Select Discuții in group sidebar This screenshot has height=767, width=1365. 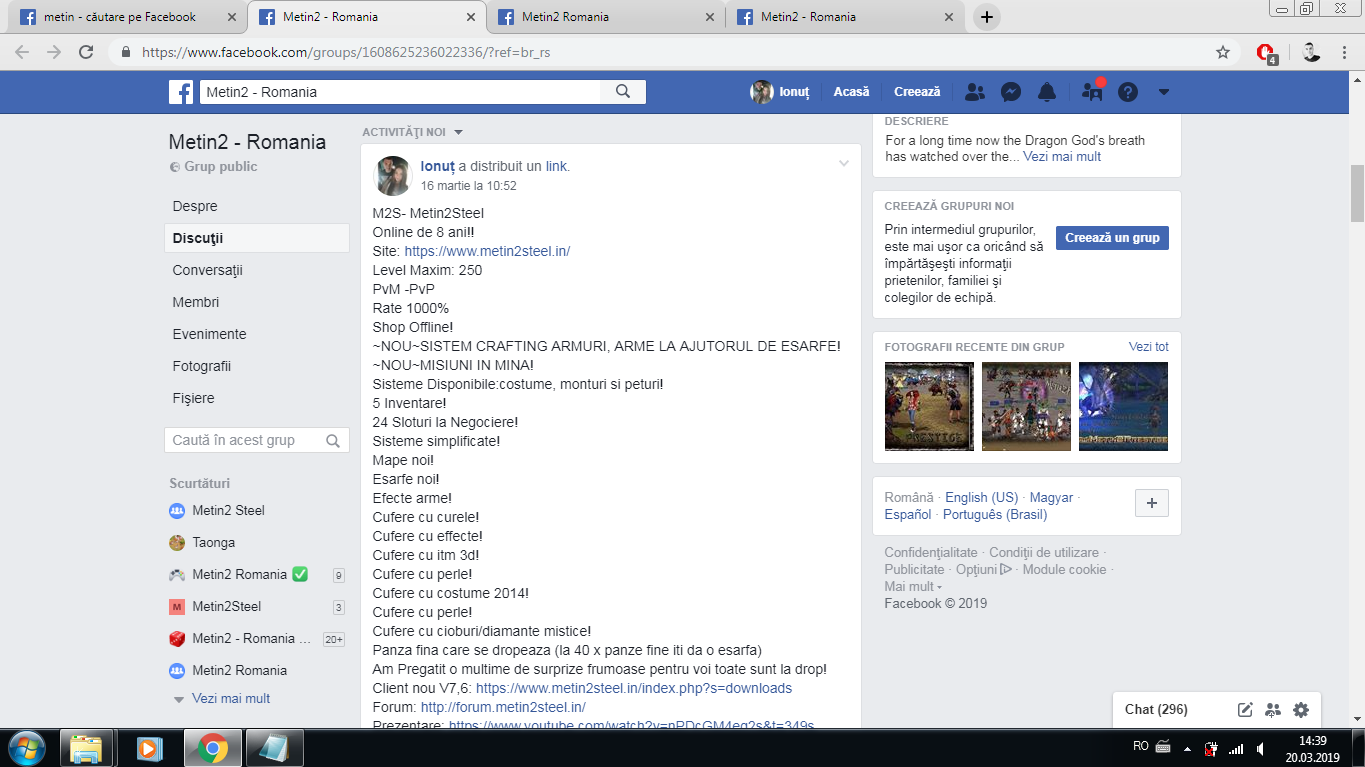(257, 238)
